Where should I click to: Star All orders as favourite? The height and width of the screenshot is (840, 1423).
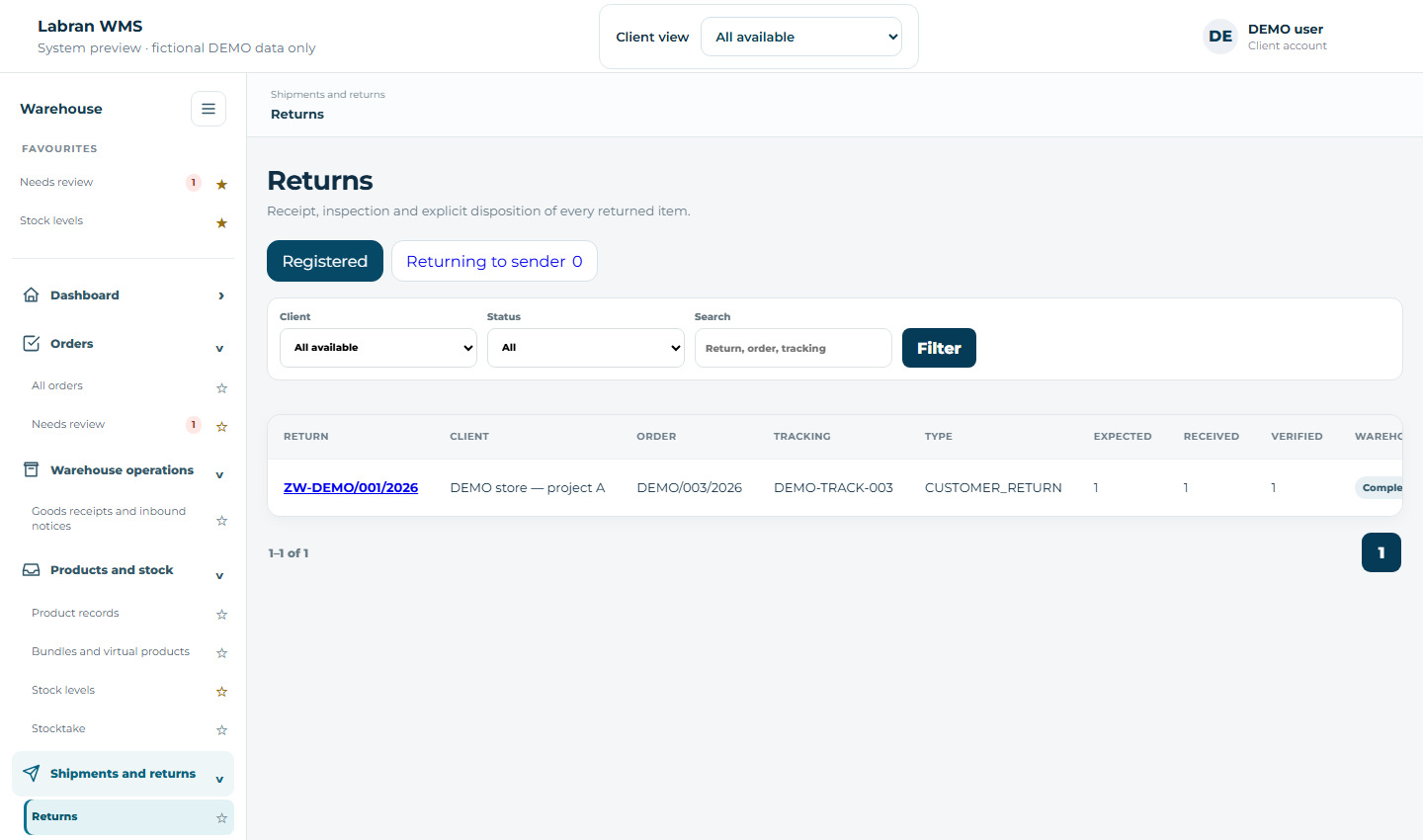[x=221, y=387]
